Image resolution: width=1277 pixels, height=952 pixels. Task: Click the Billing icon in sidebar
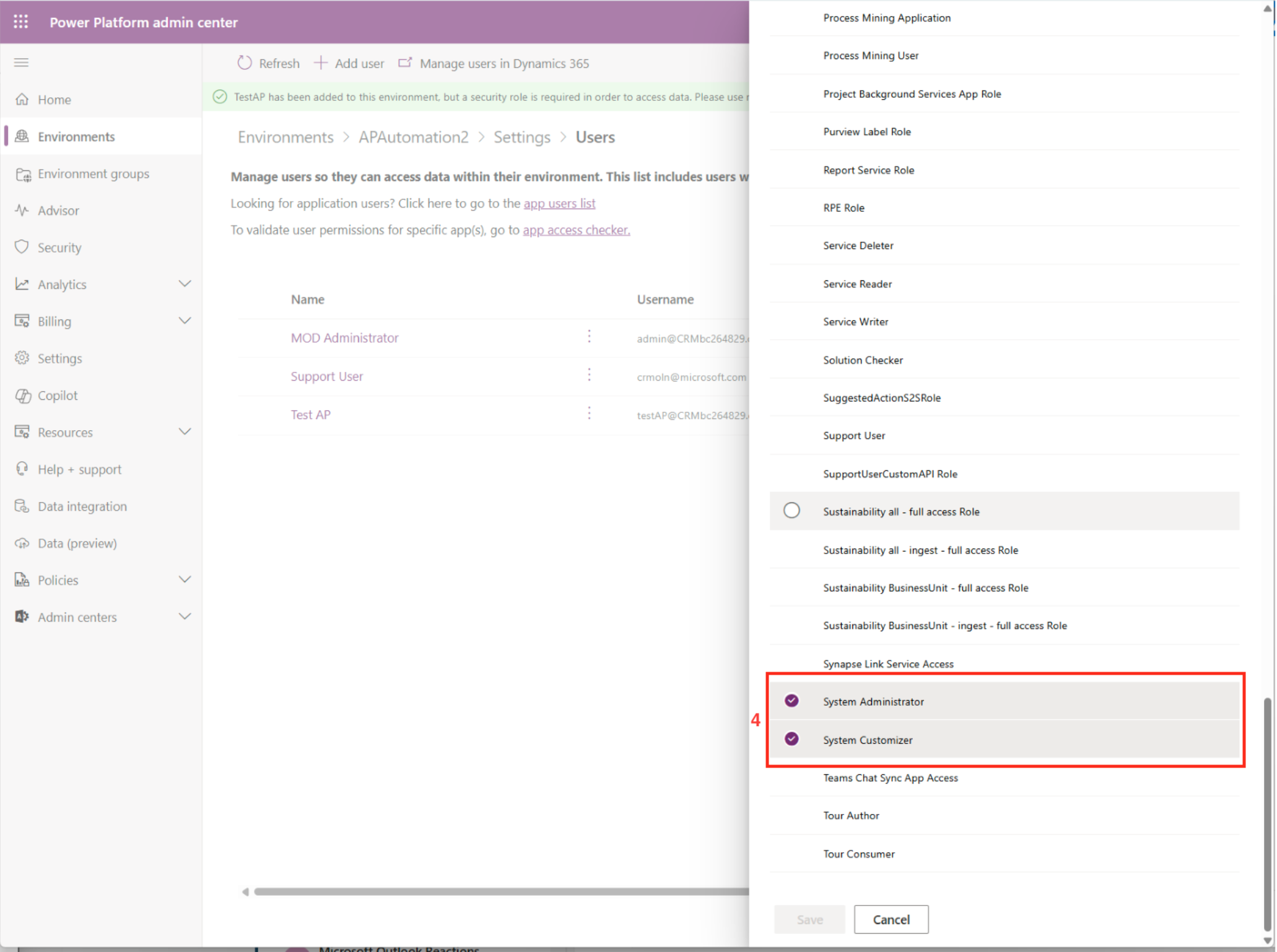pos(22,321)
